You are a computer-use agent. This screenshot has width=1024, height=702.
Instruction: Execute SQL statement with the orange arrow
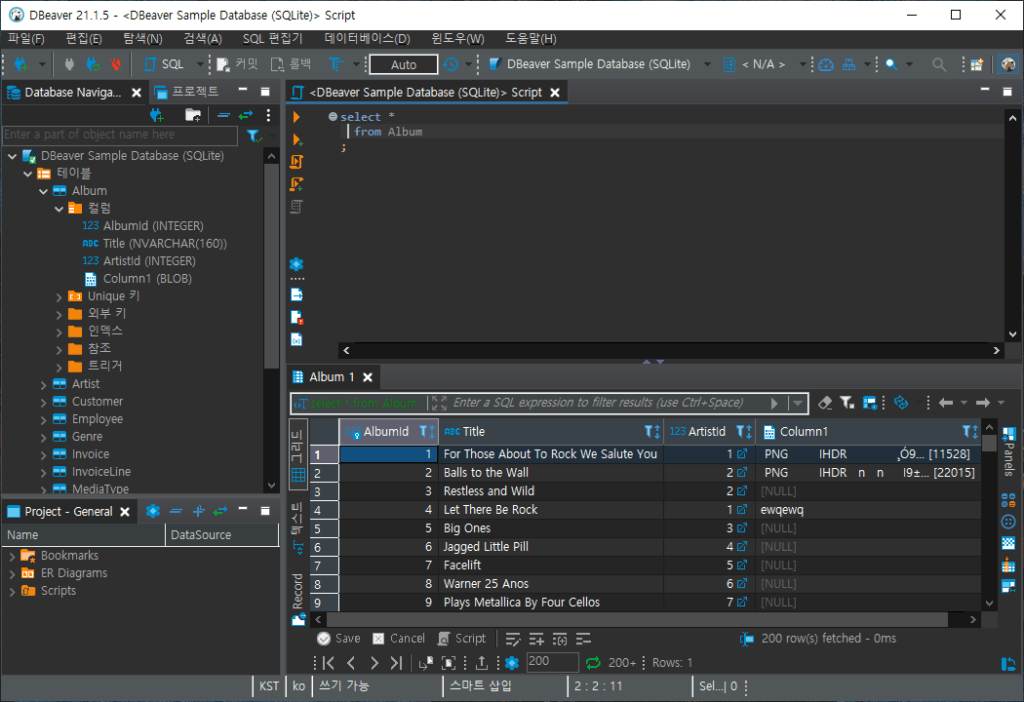point(296,117)
